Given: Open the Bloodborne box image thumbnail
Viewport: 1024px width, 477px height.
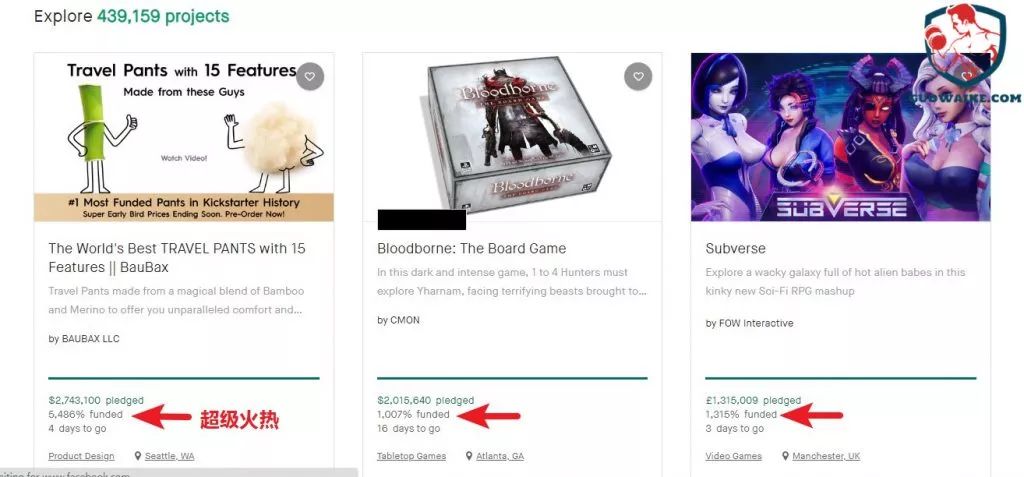Looking at the screenshot, I should coord(513,137).
